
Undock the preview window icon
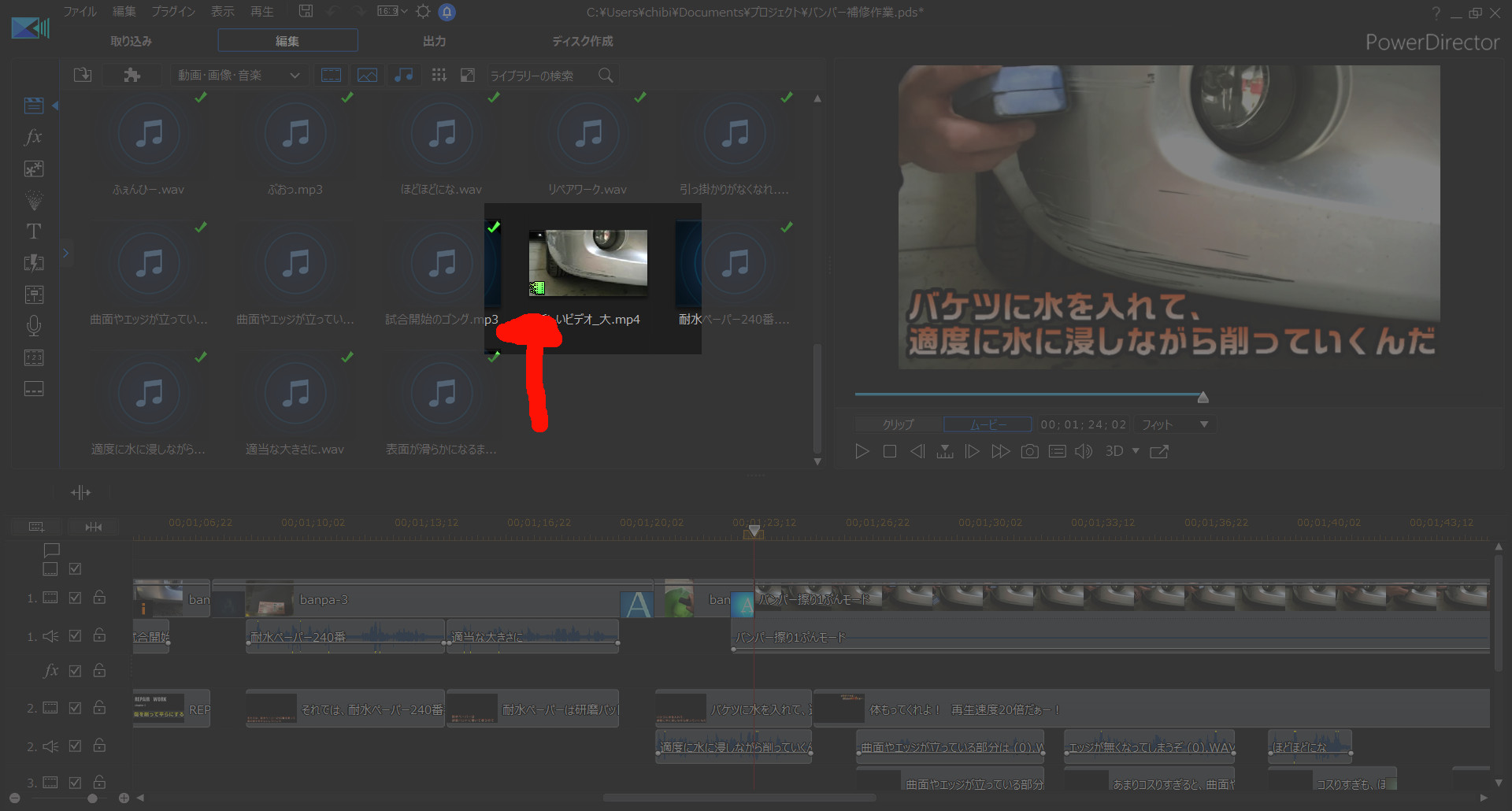pos(1159,451)
